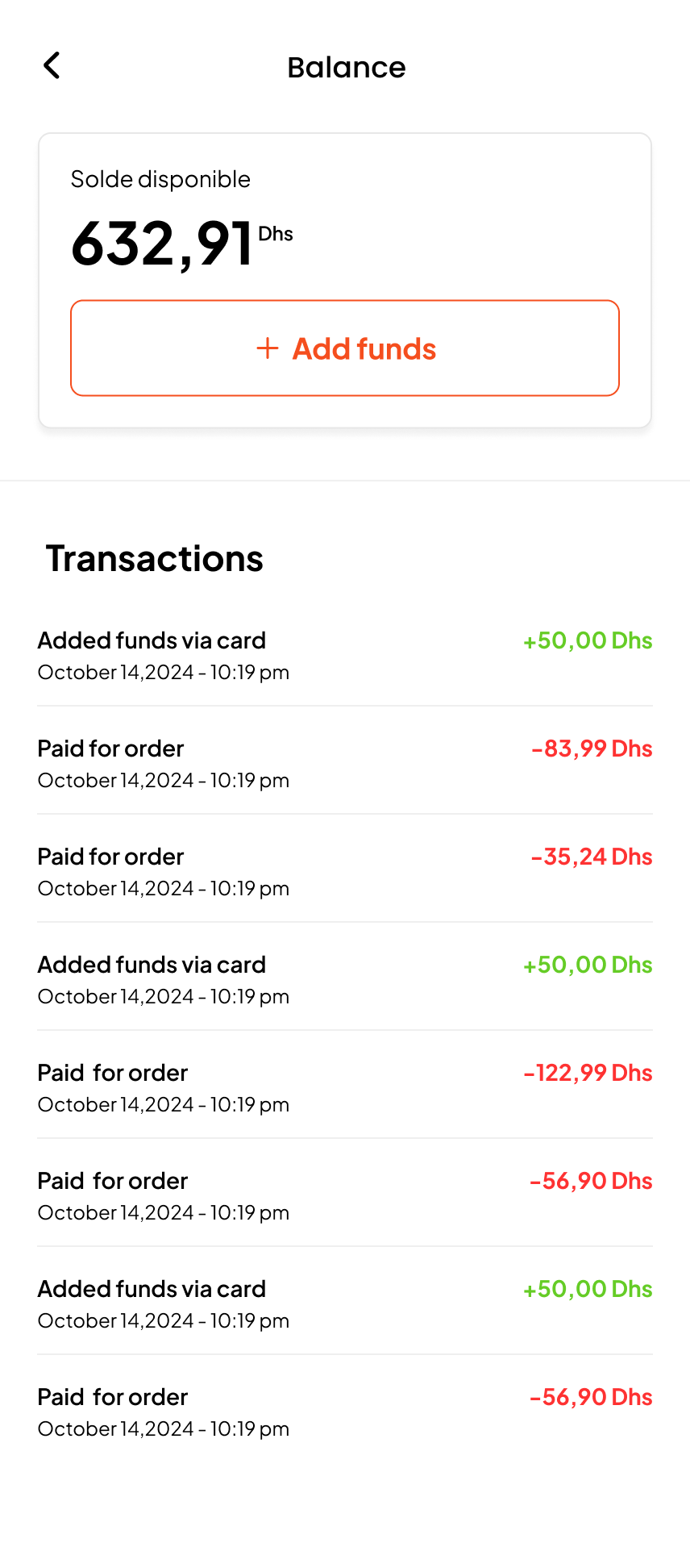
Task: Open the topmost Added funds via card transaction
Action: [x=152, y=640]
